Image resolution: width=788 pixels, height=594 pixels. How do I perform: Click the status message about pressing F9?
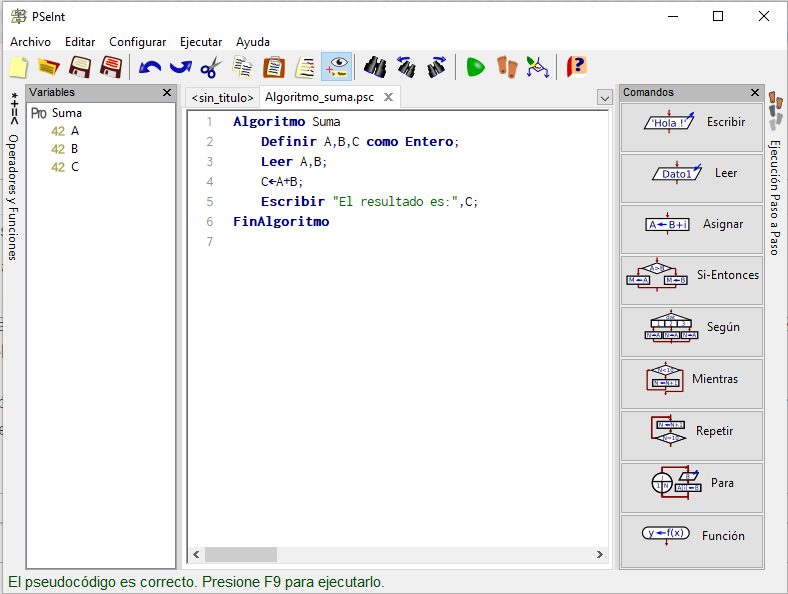coord(196,582)
